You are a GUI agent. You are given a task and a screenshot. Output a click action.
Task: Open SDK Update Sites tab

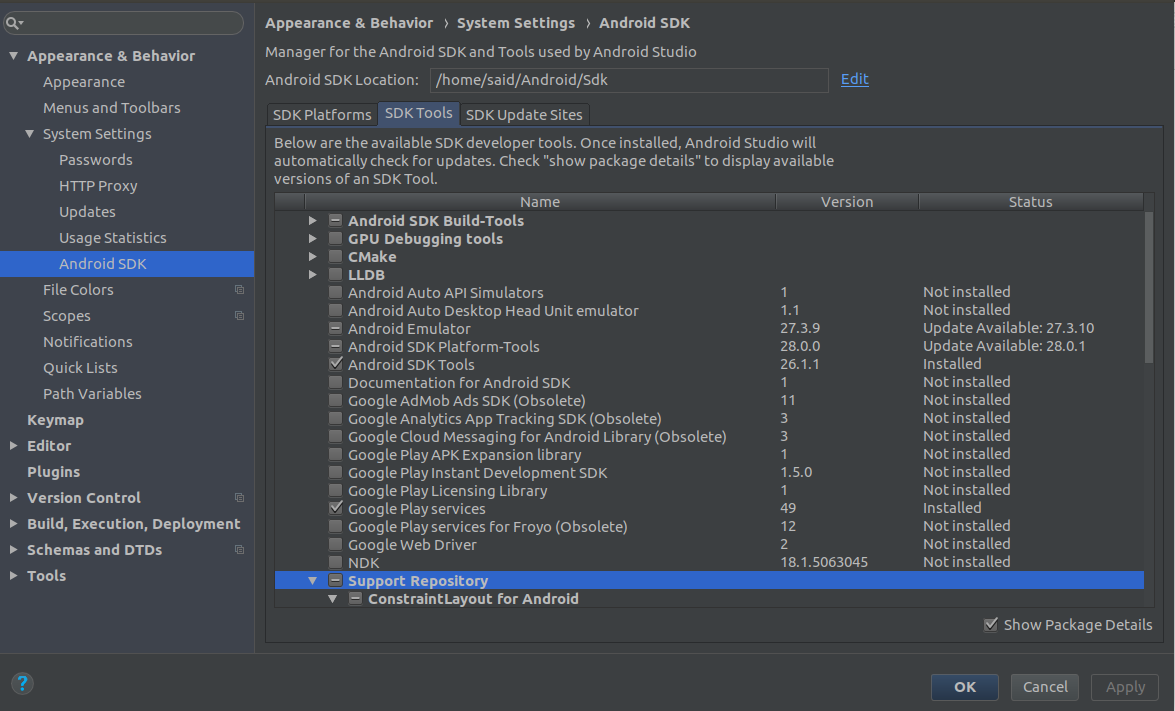pos(524,115)
